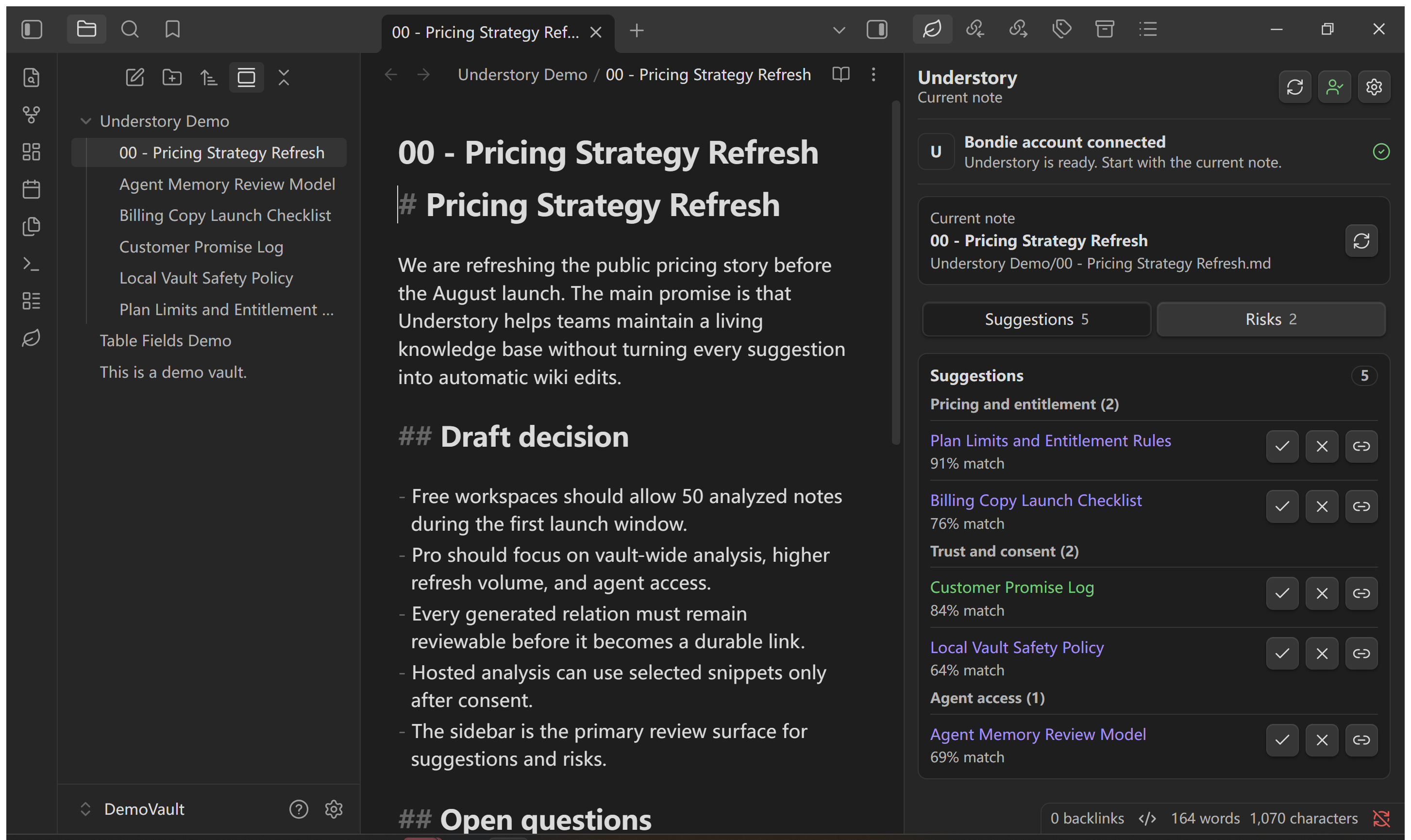Switch to the Risks 2 tab
Screen dimensions: 1411x840
(x=1271, y=319)
